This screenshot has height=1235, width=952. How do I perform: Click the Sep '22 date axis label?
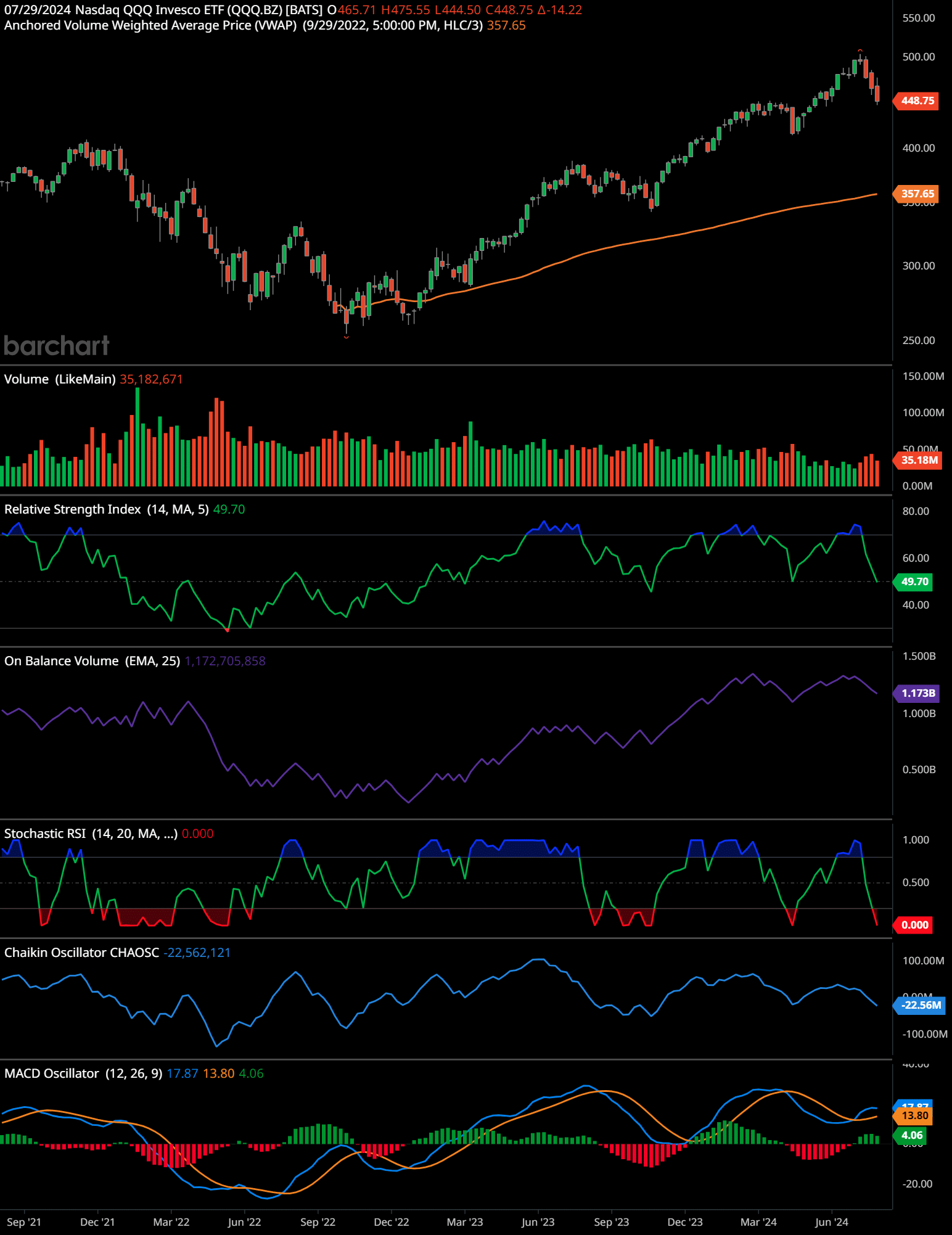(x=318, y=1222)
